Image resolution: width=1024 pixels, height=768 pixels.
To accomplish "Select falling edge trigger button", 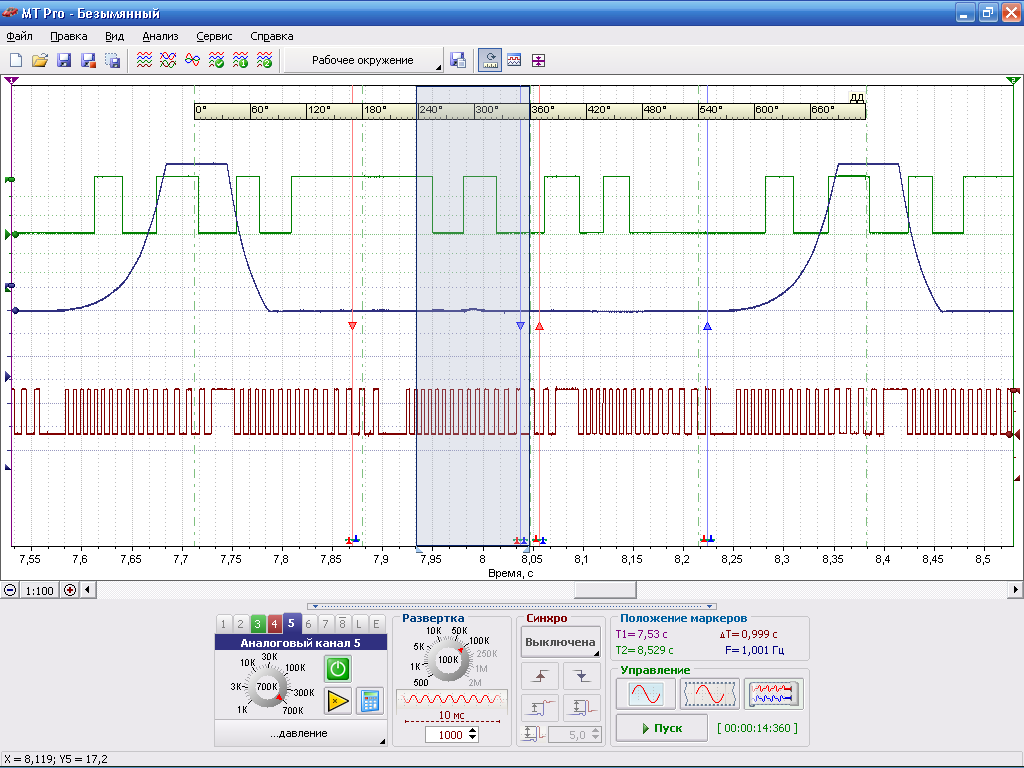I will 582,677.
